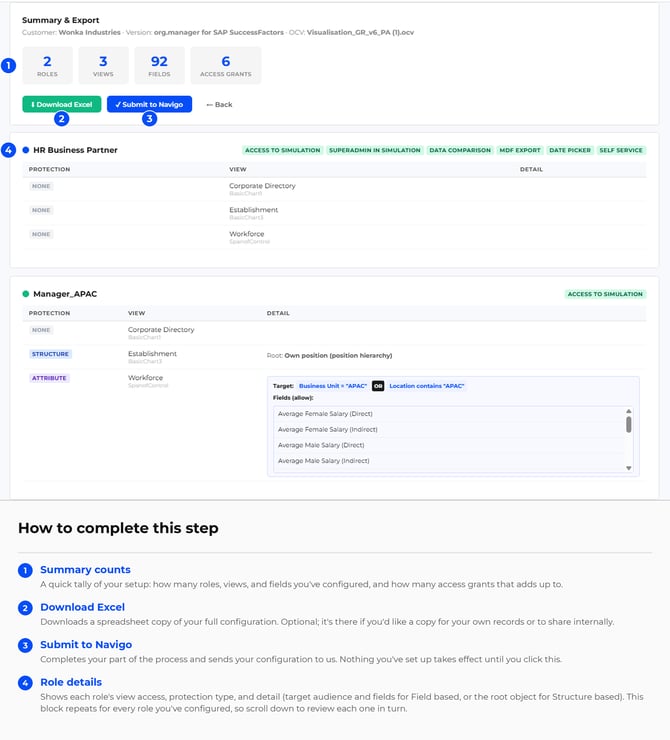Click the Visualisation_GR_v6_PA OCV file name
Viewport: 670px width, 740px height.
[360, 33]
